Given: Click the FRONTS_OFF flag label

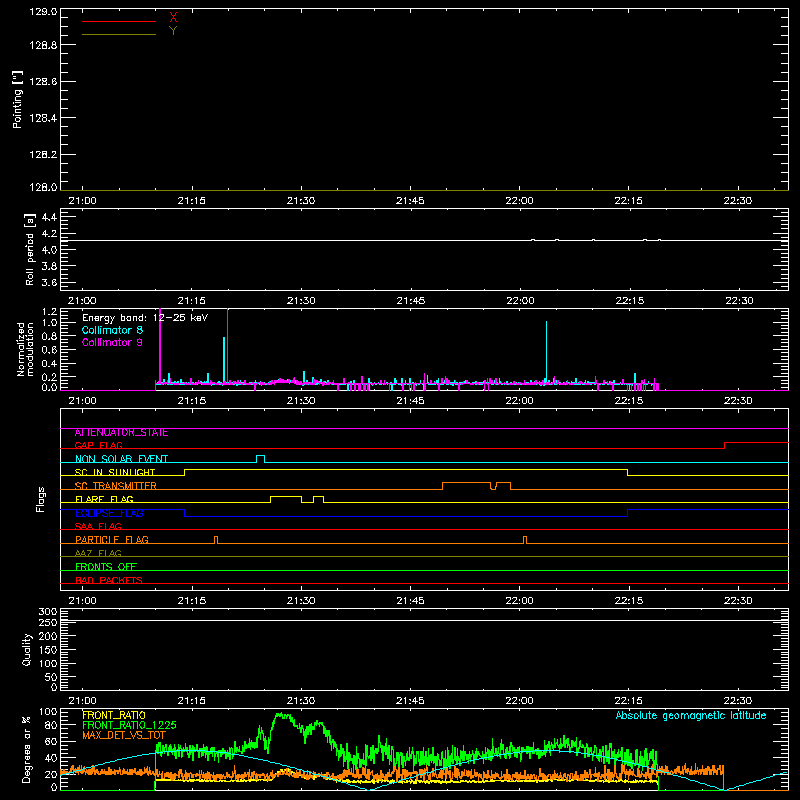Looking at the screenshot, I should [x=106, y=567].
